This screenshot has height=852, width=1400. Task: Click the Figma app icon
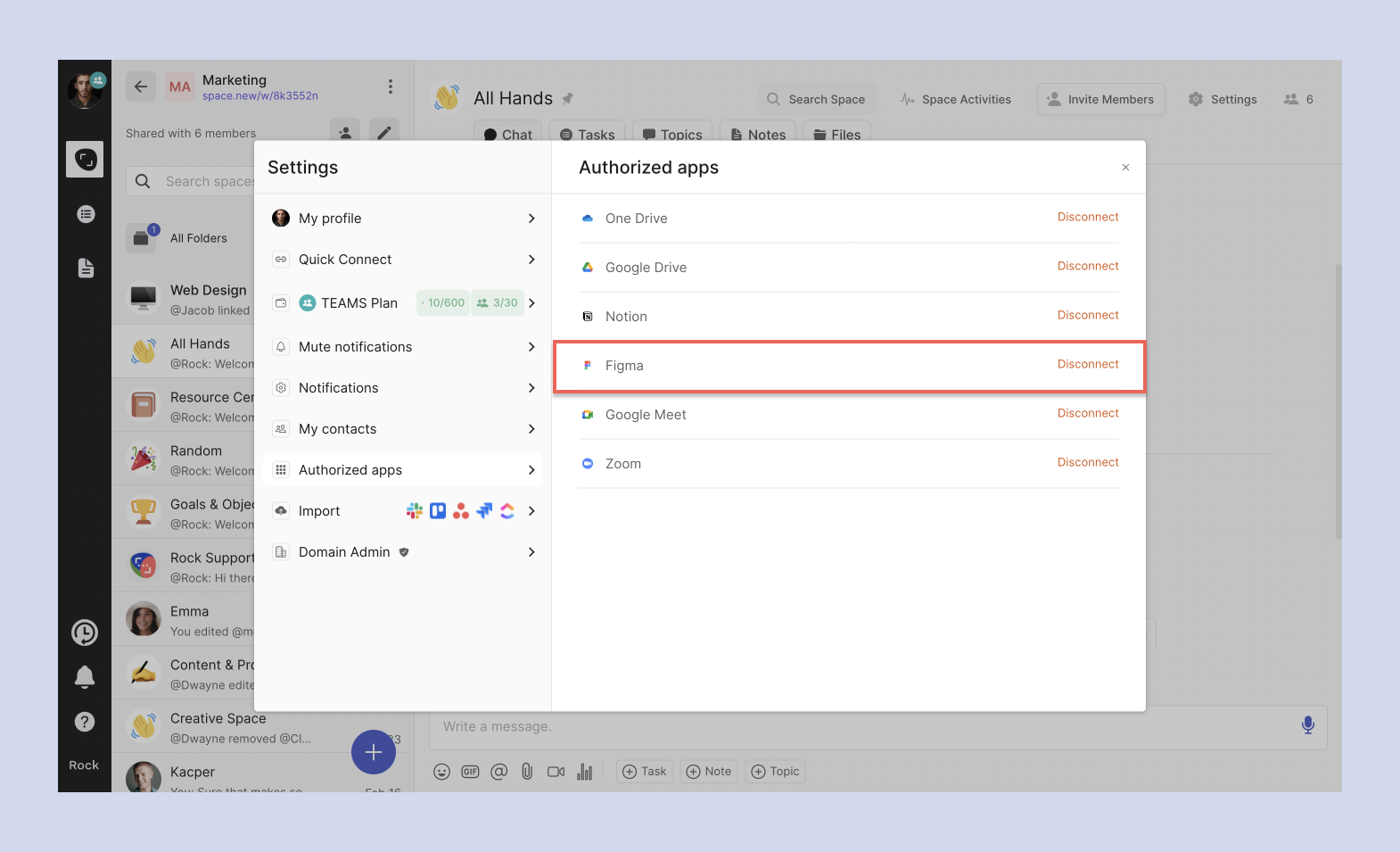pos(588,365)
